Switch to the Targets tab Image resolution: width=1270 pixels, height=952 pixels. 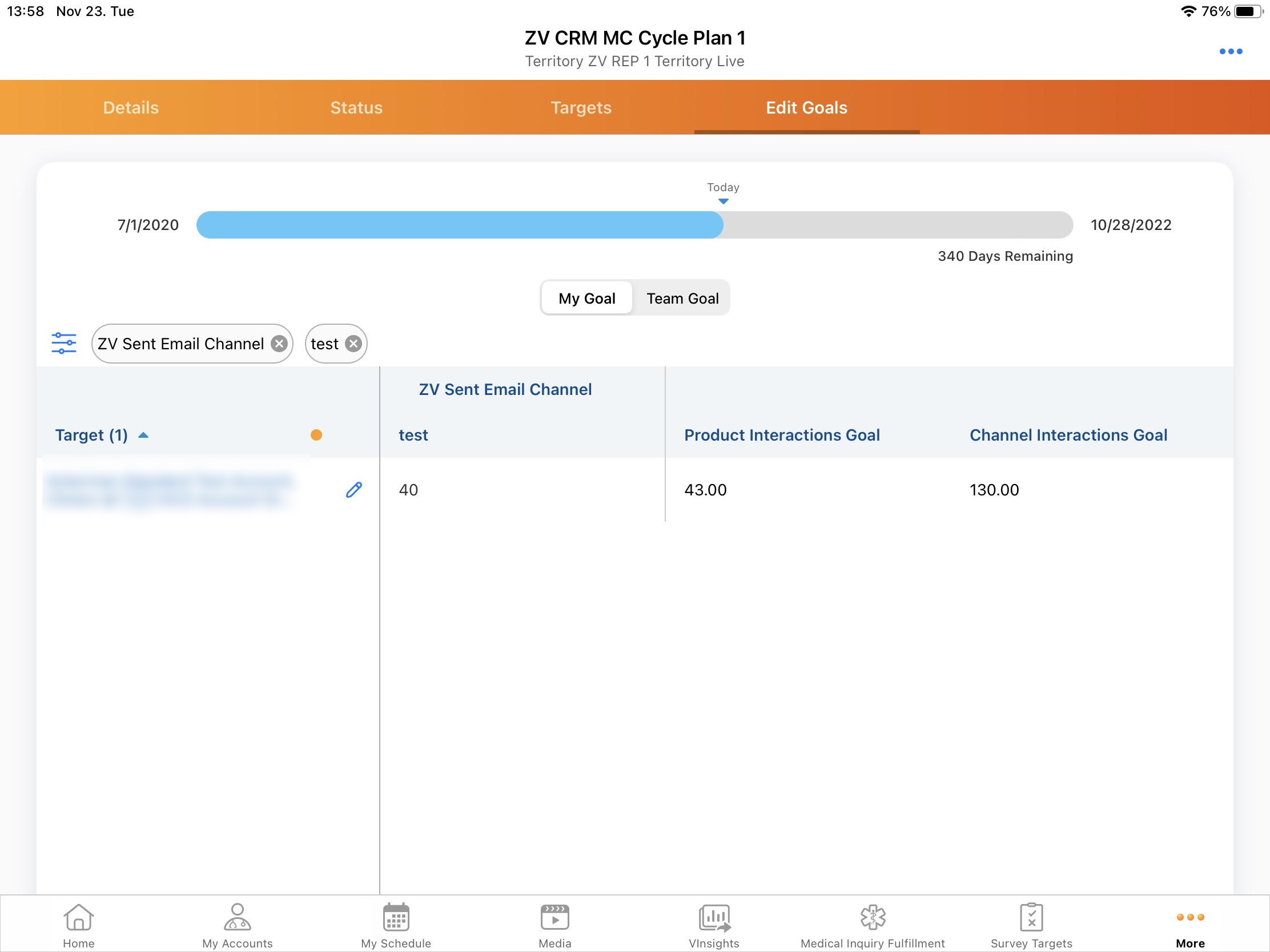tap(581, 108)
